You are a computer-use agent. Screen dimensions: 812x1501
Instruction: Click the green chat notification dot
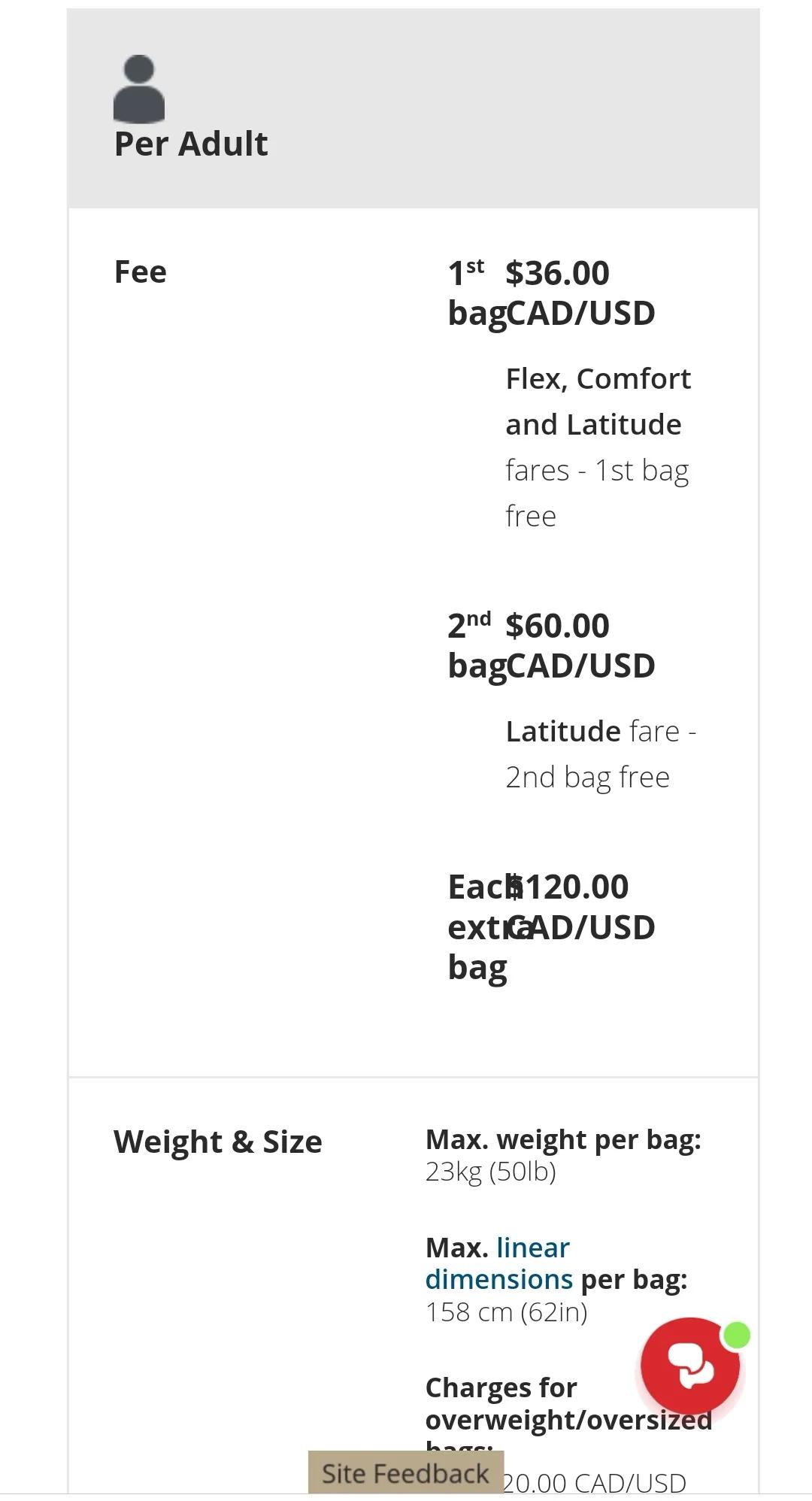click(738, 1335)
